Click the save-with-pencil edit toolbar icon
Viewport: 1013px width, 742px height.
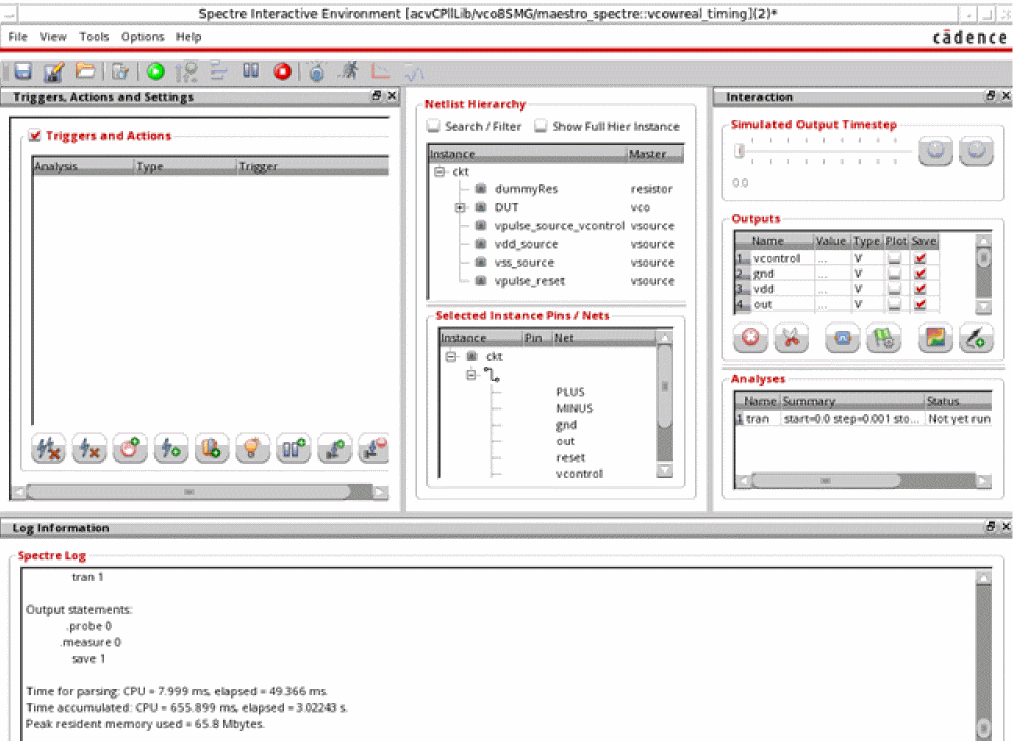[x=54, y=72]
